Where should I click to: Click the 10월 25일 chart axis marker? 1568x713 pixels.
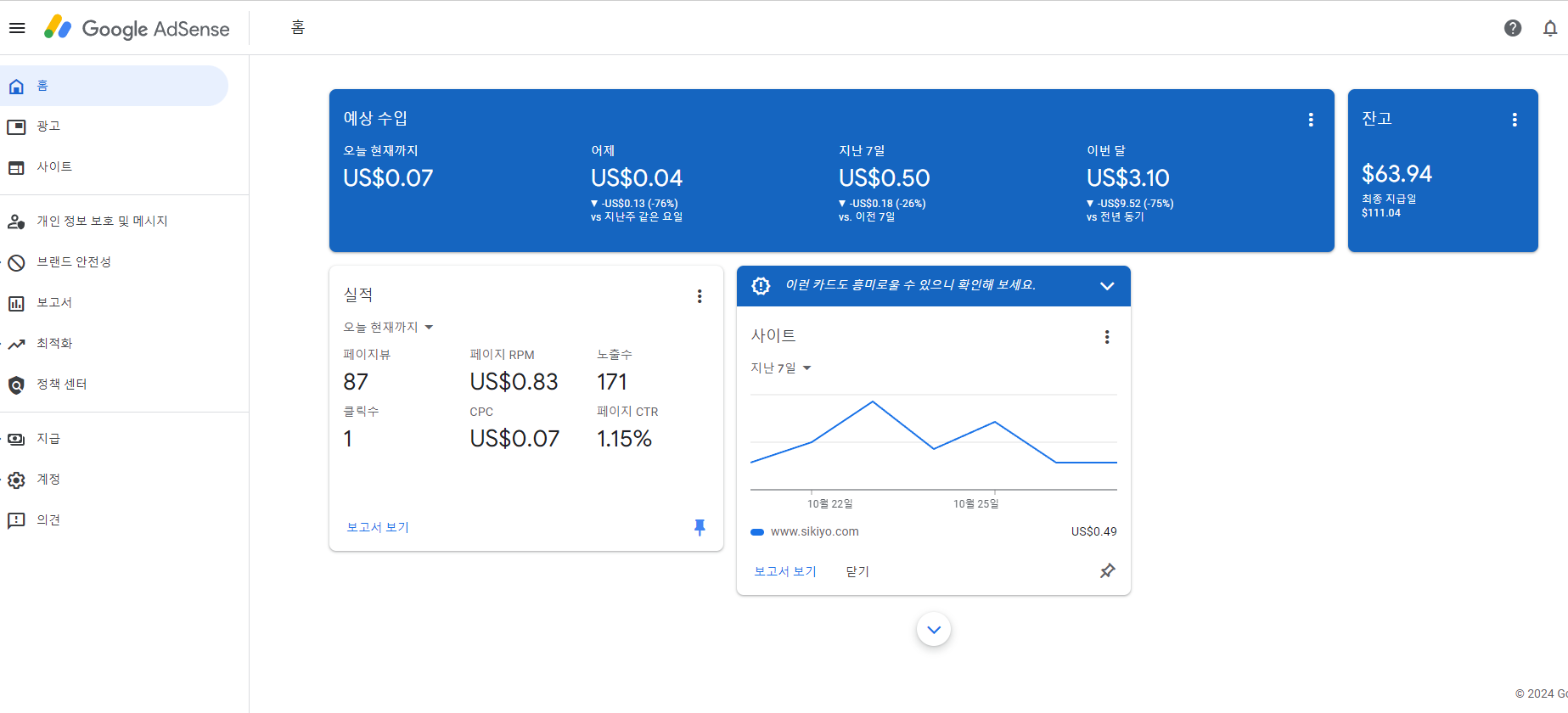[x=976, y=503]
